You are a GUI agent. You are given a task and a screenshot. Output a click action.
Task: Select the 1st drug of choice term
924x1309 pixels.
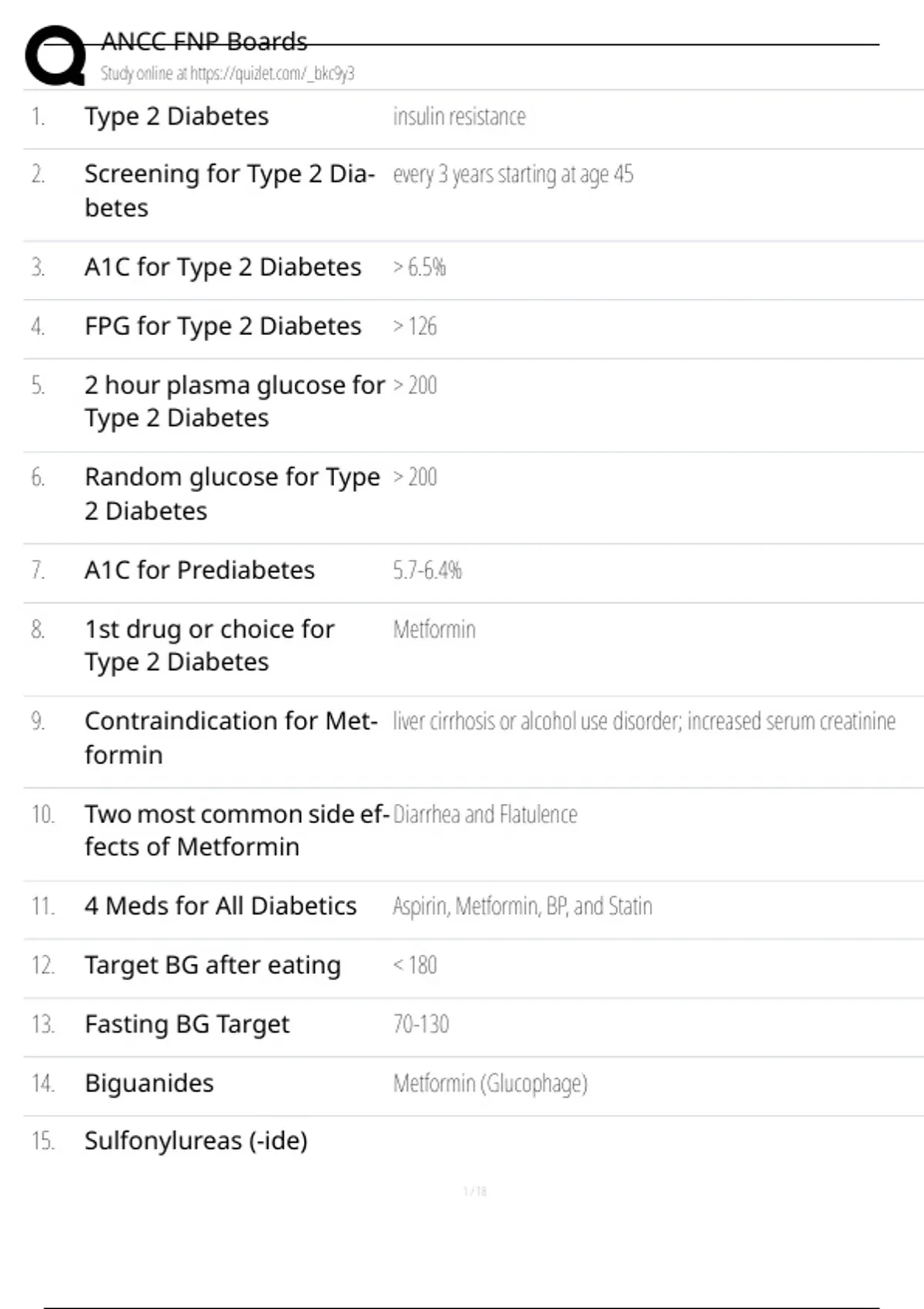click(209, 645)
